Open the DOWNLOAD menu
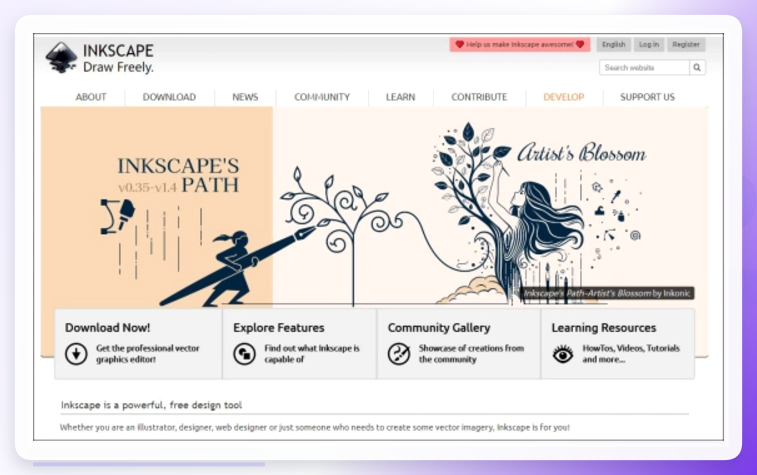This screenshot has width=757, height=475. (169, 97)
